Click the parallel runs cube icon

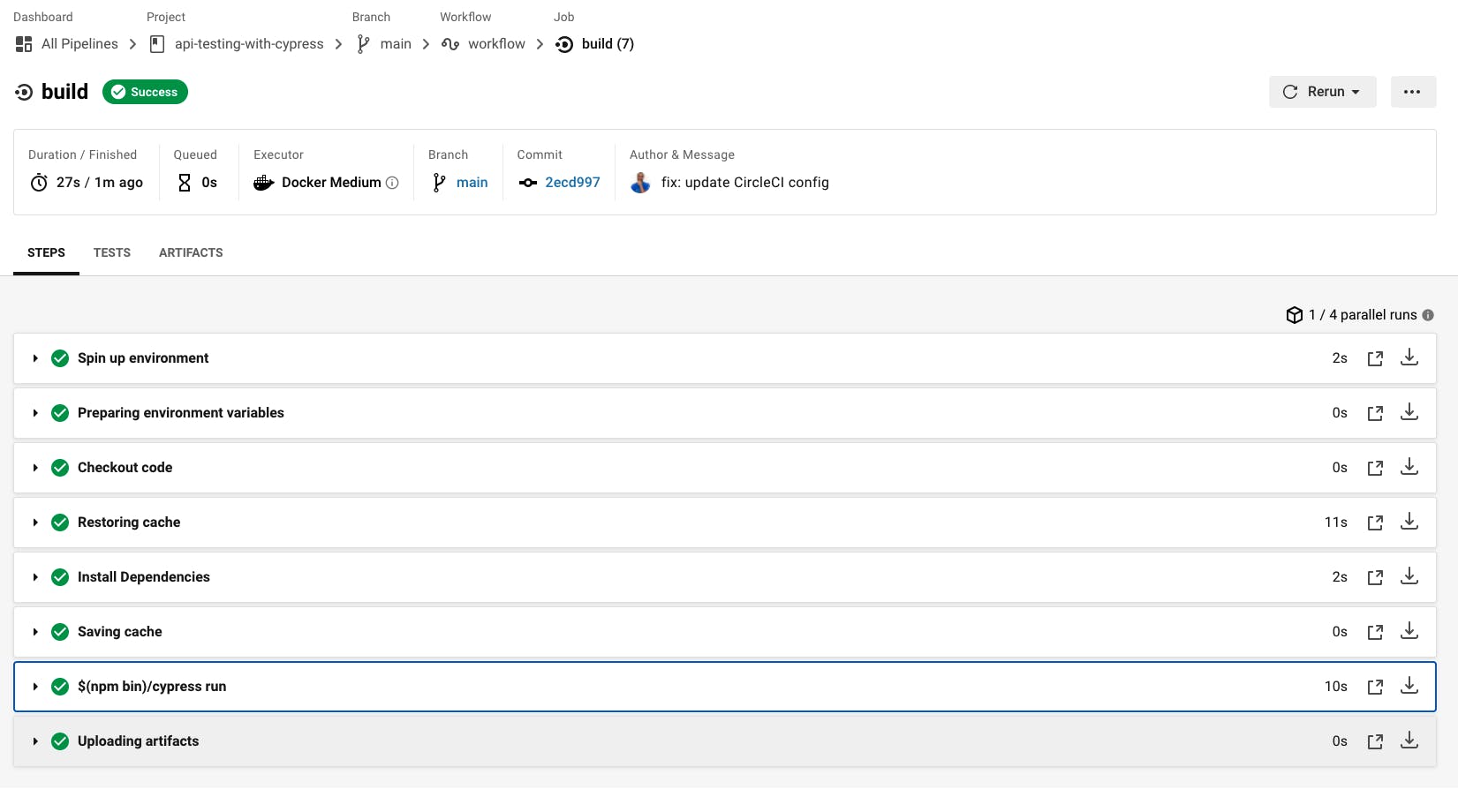click(x=1295, y=314)
